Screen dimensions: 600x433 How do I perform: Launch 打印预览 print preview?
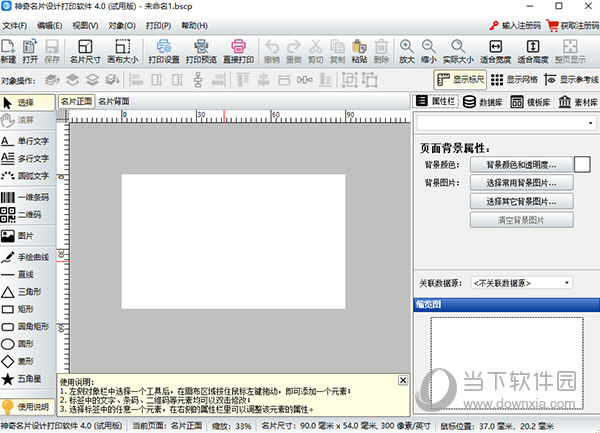201,51
